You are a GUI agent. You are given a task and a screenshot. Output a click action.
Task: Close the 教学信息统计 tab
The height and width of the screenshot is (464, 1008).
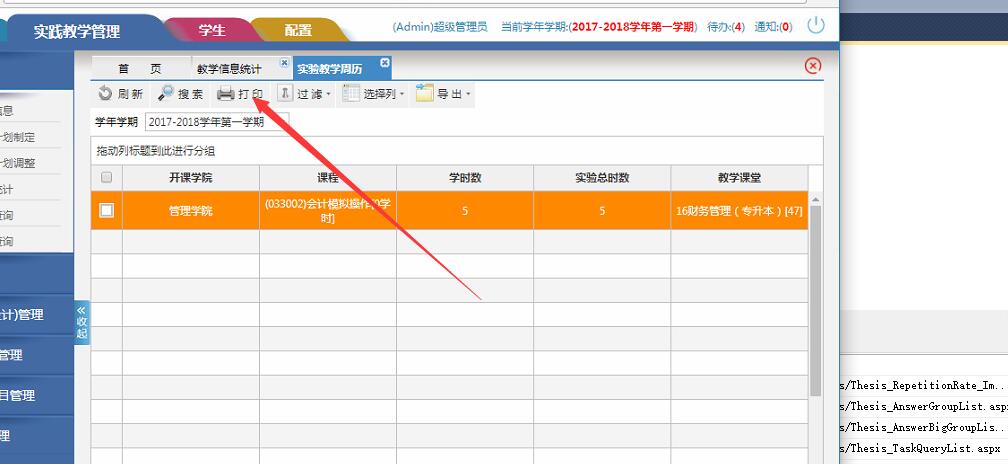tap(284, 63)
